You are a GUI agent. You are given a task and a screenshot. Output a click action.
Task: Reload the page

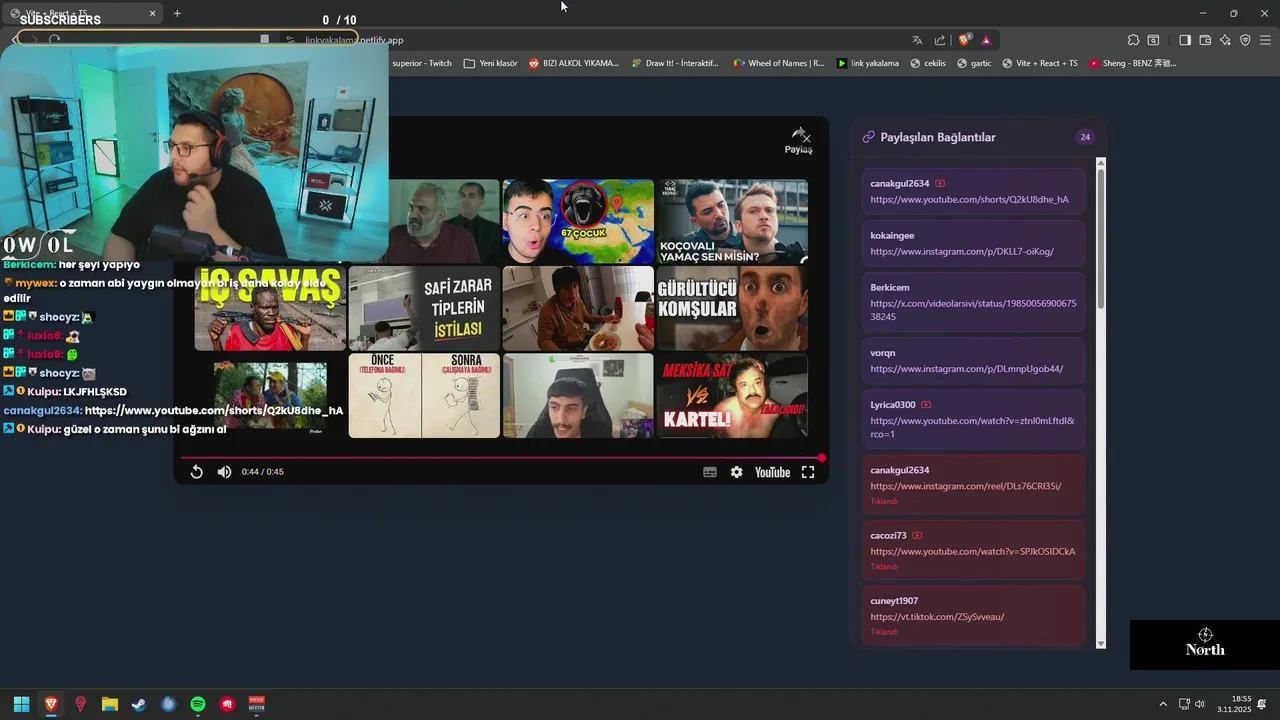pyautogui.click(x=54, y=40)
